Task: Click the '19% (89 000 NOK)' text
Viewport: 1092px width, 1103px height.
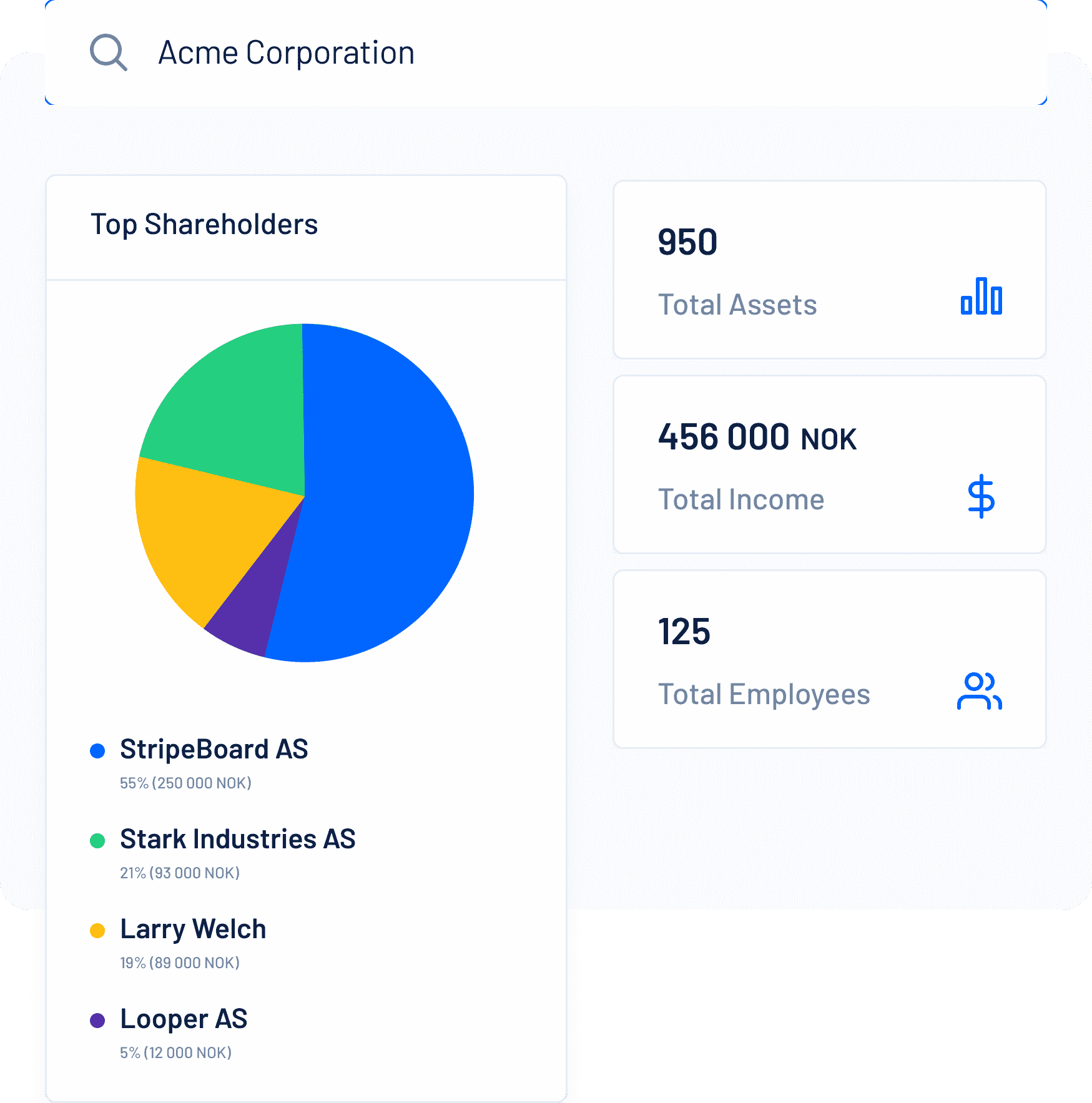Action: click(x=180, y=963)
